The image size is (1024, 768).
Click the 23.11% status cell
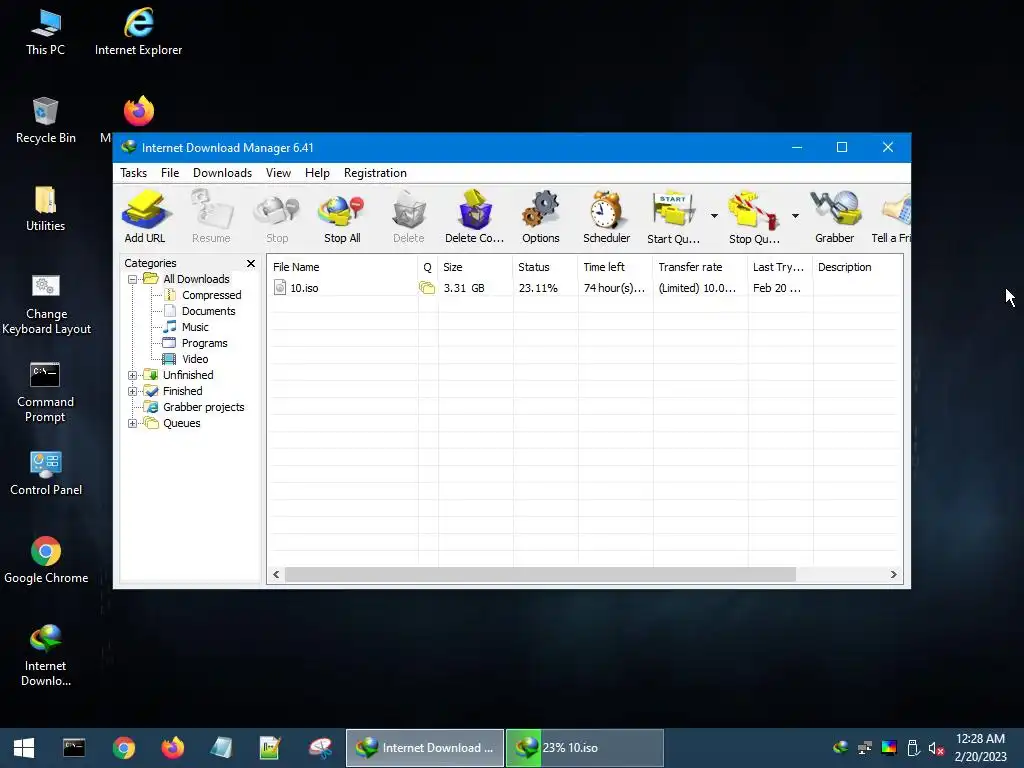538,288
